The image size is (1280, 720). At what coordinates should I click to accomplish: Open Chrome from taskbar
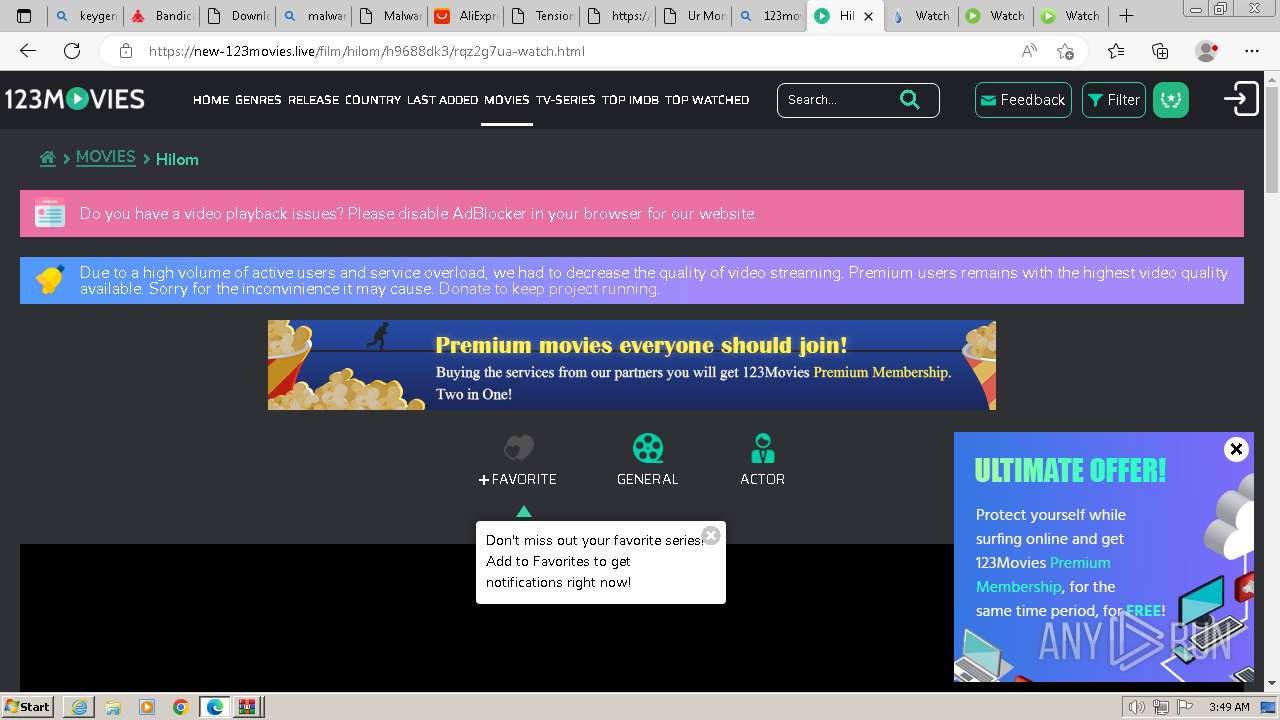[180, 707]
